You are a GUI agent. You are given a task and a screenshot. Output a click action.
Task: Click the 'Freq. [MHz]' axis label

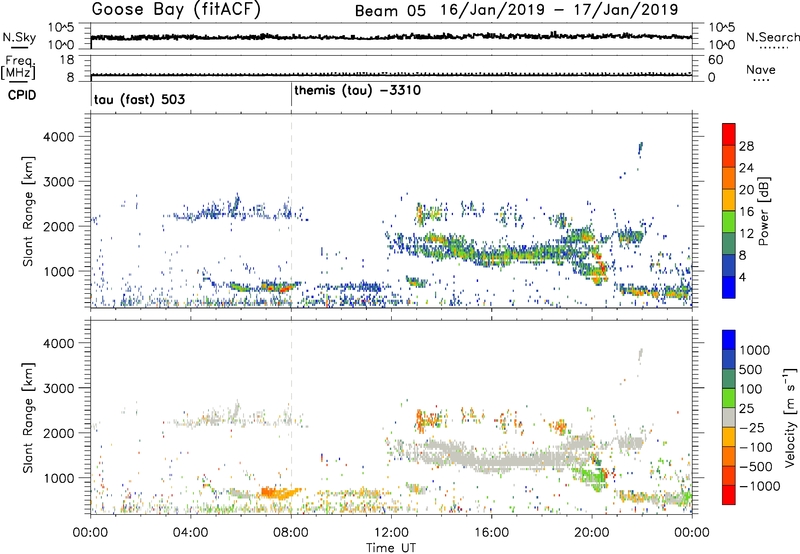(18, 67)
